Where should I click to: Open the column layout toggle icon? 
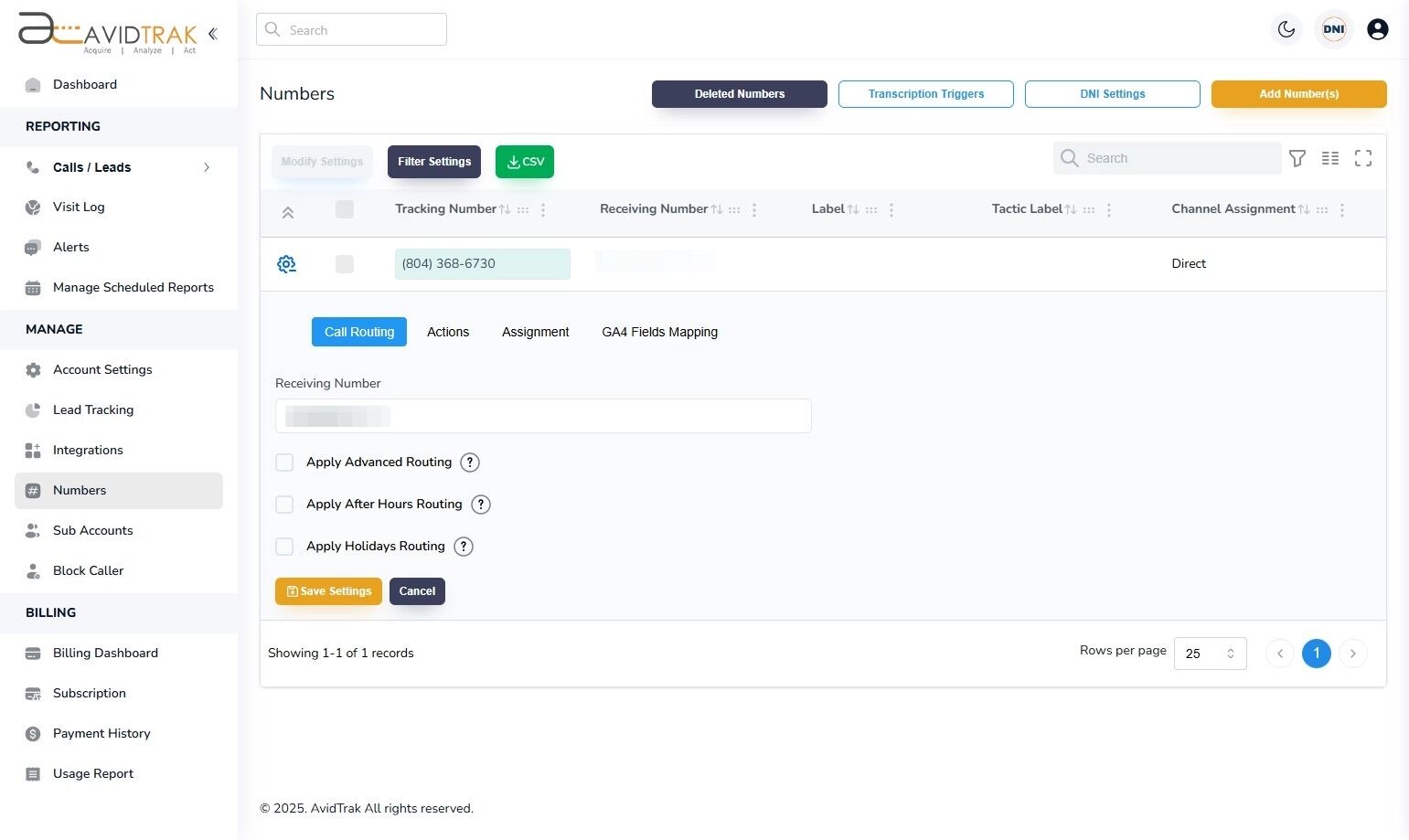click(1330, 158)
